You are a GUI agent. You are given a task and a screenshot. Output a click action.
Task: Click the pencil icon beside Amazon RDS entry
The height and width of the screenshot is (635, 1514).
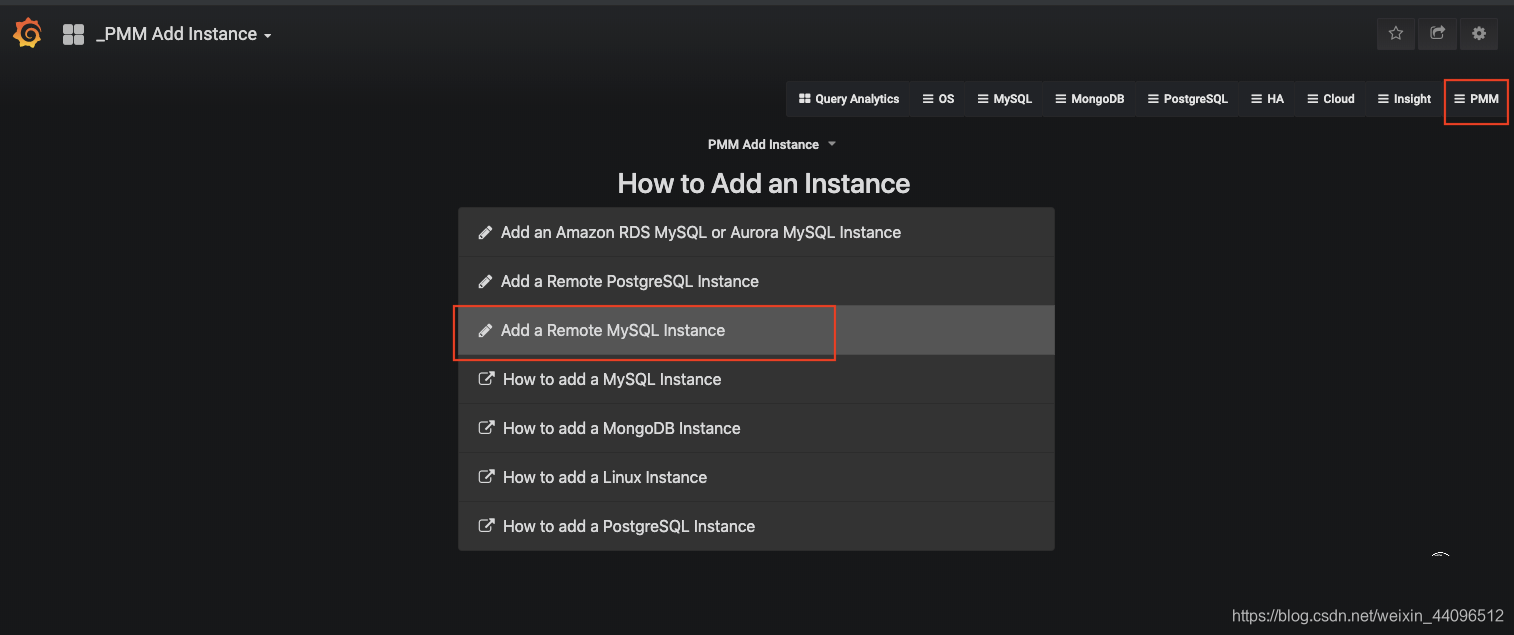coord(485,232)
